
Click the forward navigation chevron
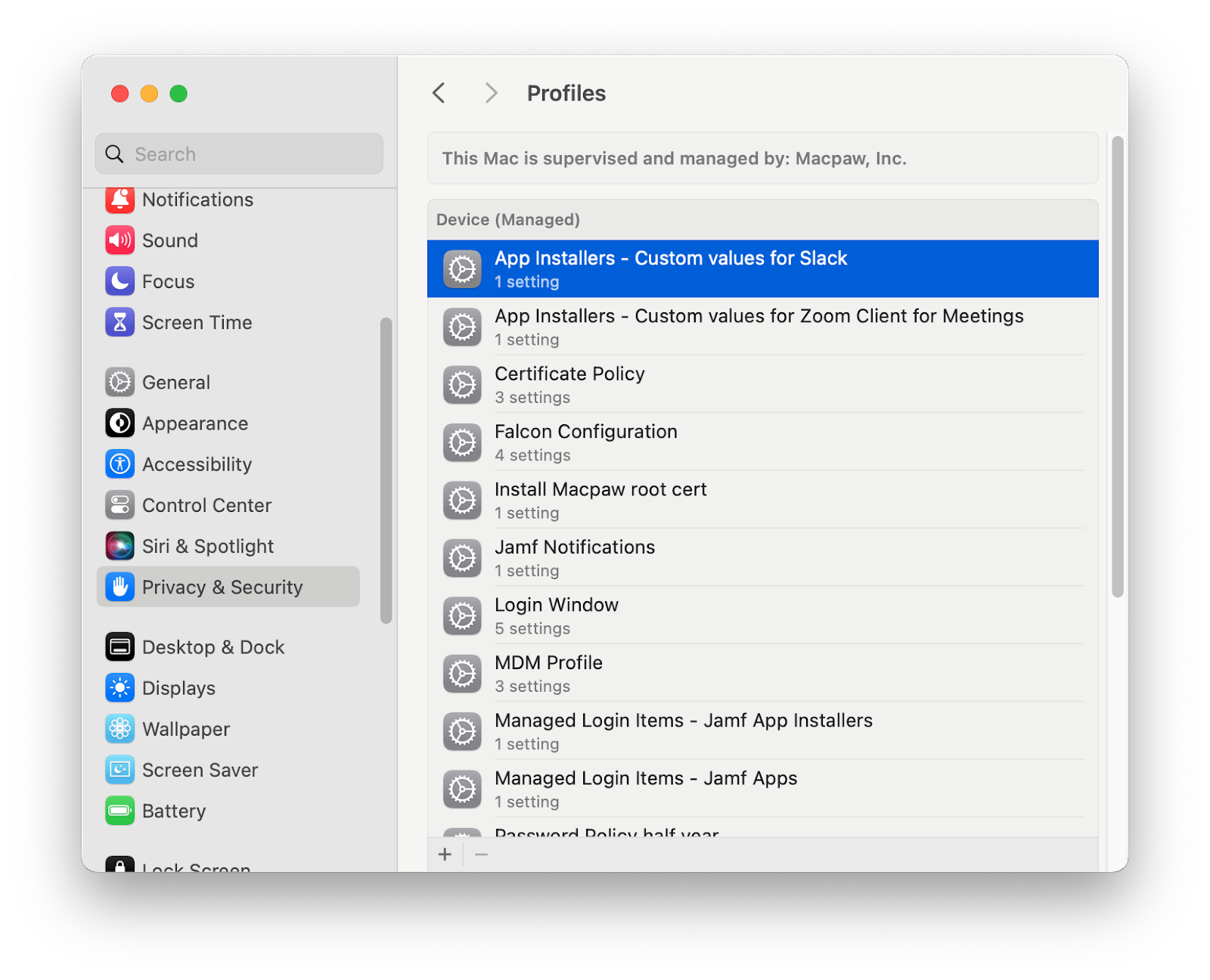tap(491, 92)
